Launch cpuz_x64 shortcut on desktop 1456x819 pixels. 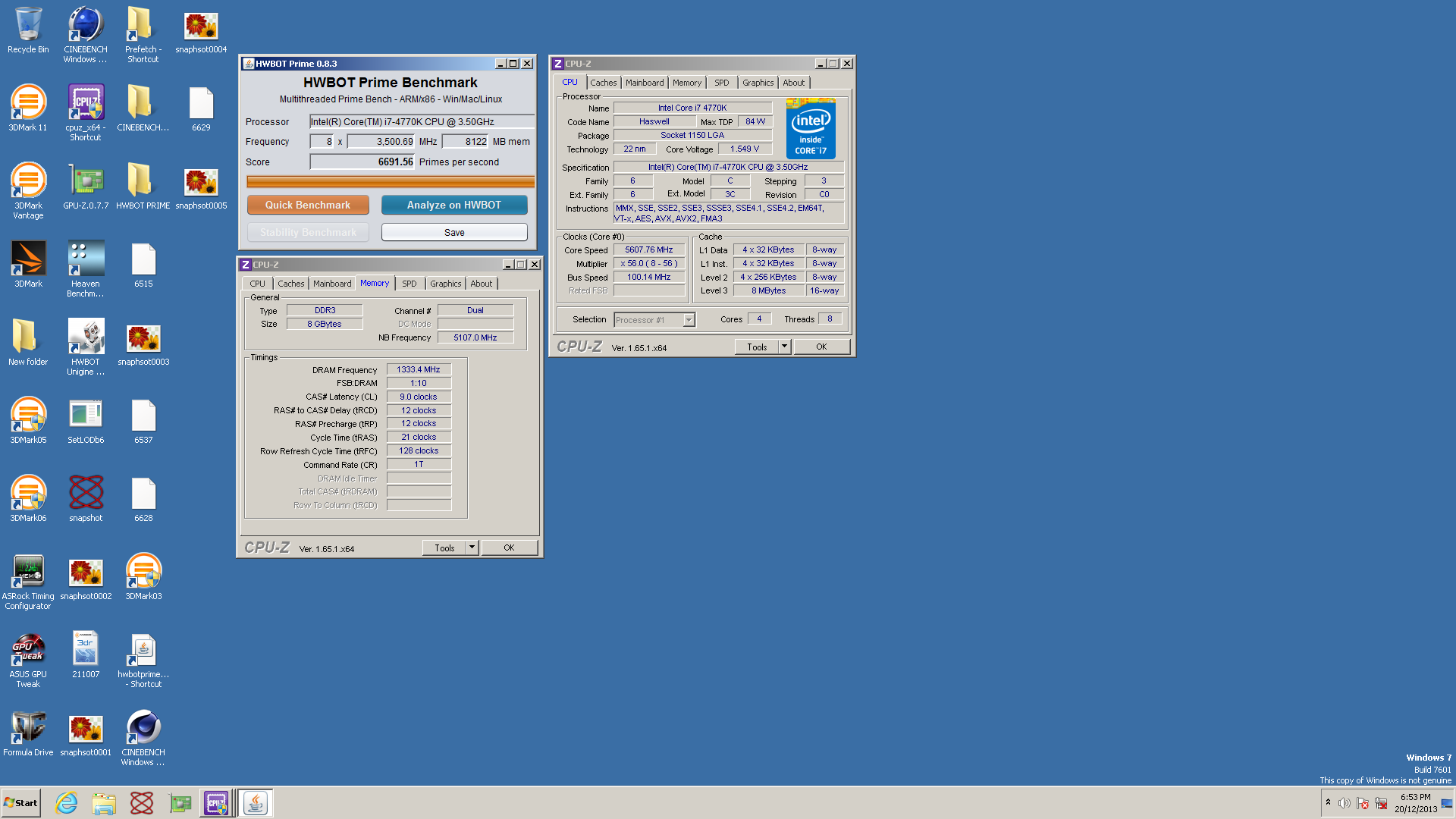(x=86, y=113)
